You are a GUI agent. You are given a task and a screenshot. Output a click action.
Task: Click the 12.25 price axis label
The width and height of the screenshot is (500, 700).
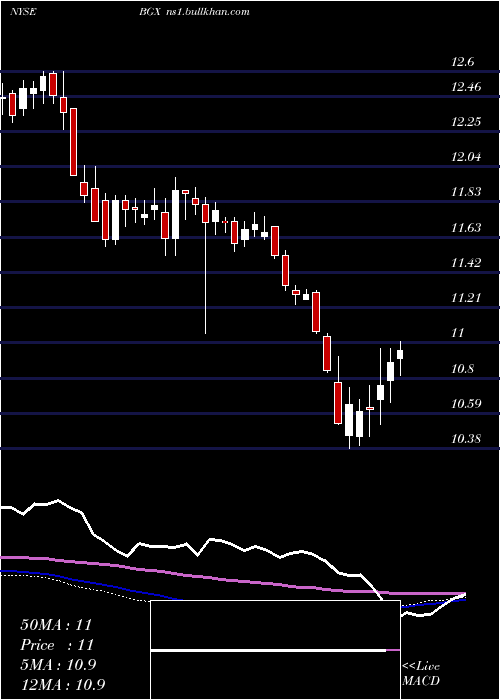(466, 121)
